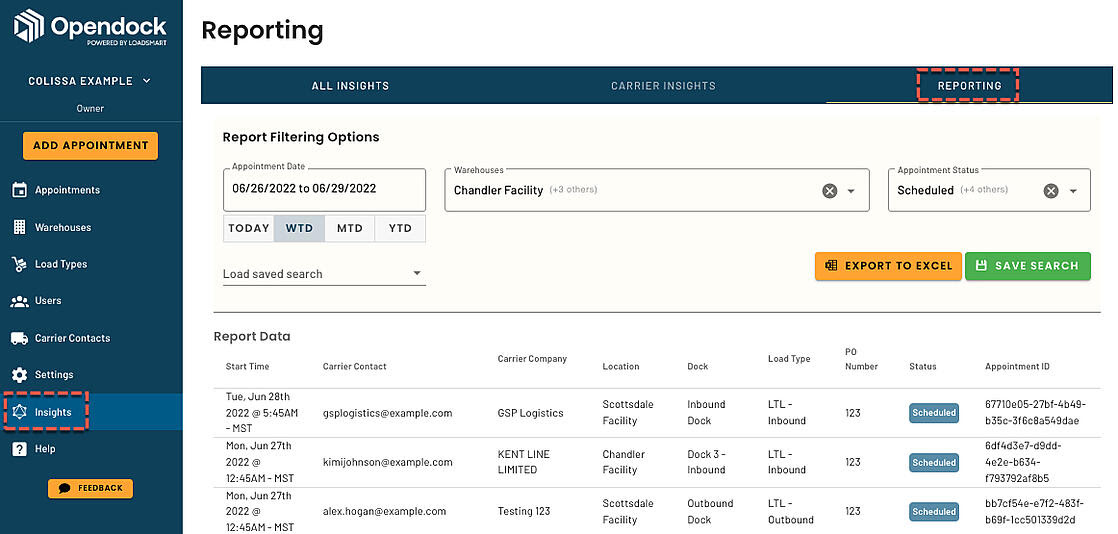Open Appointments calendar icon in sidebar
Screen dimensions: 1118x534
[20, 190]
